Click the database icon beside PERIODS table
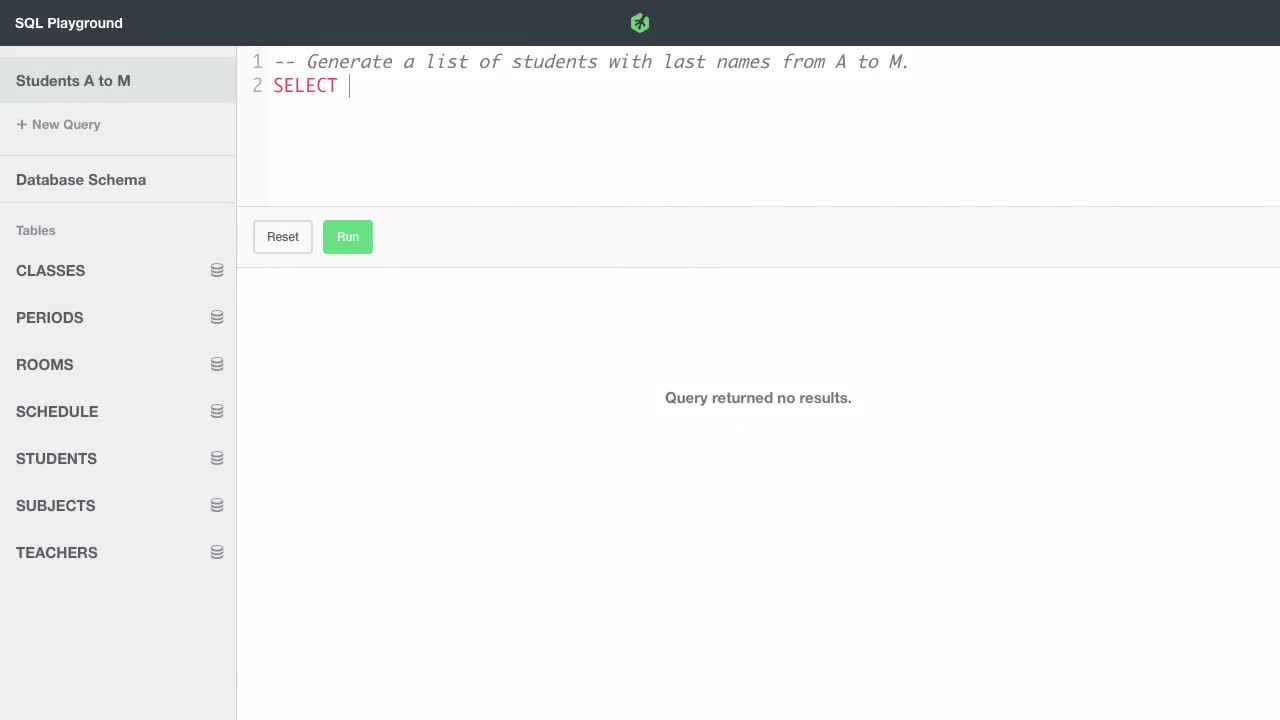 point(217,316)
